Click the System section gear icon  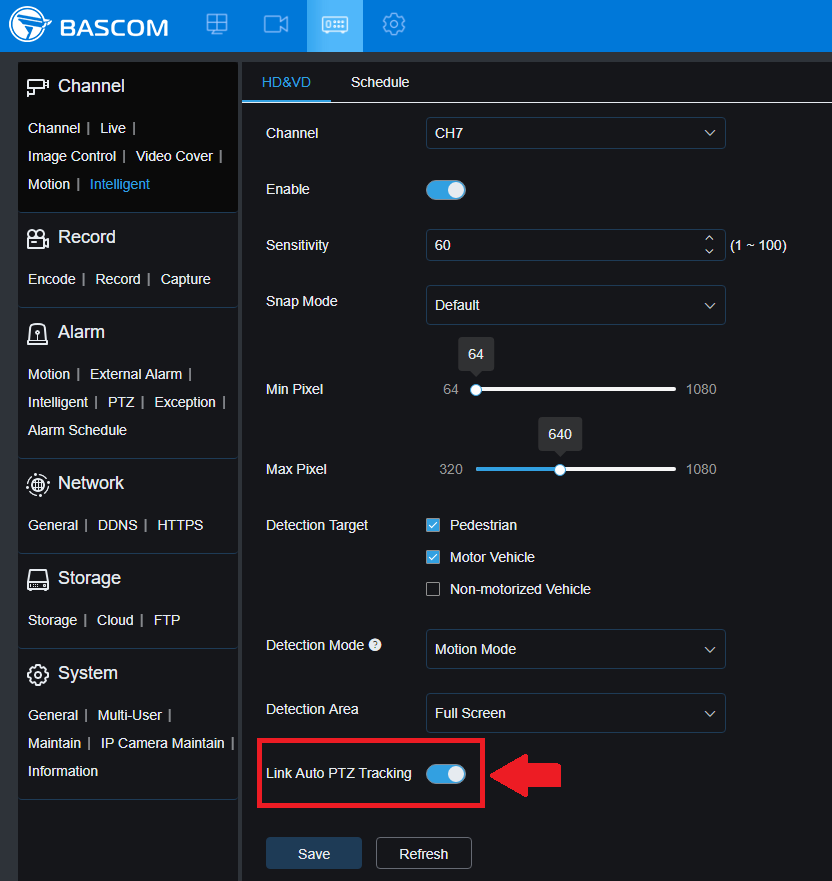(x=38, y=674)
